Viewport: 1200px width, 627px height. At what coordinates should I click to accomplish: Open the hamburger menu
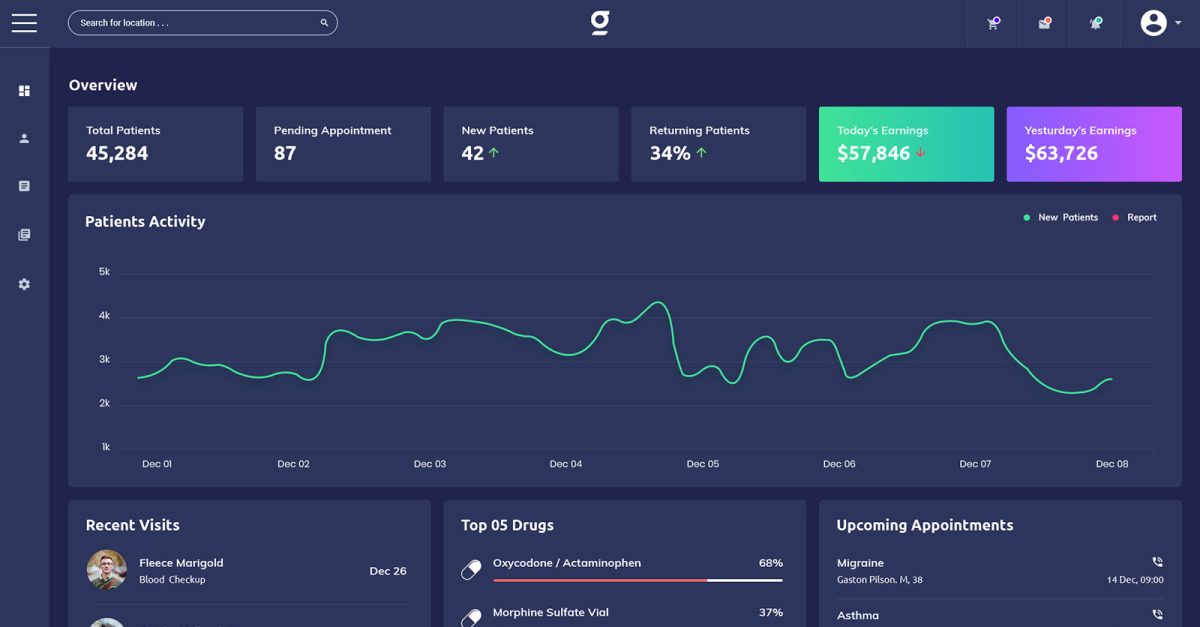[24, 23]
